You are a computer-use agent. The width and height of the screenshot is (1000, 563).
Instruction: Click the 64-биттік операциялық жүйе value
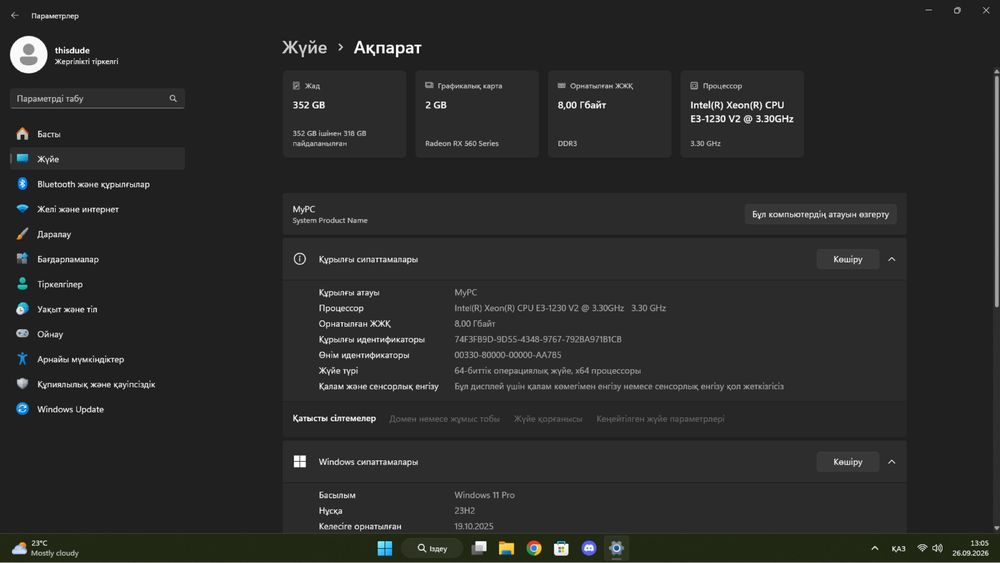(x=547, y=370)
